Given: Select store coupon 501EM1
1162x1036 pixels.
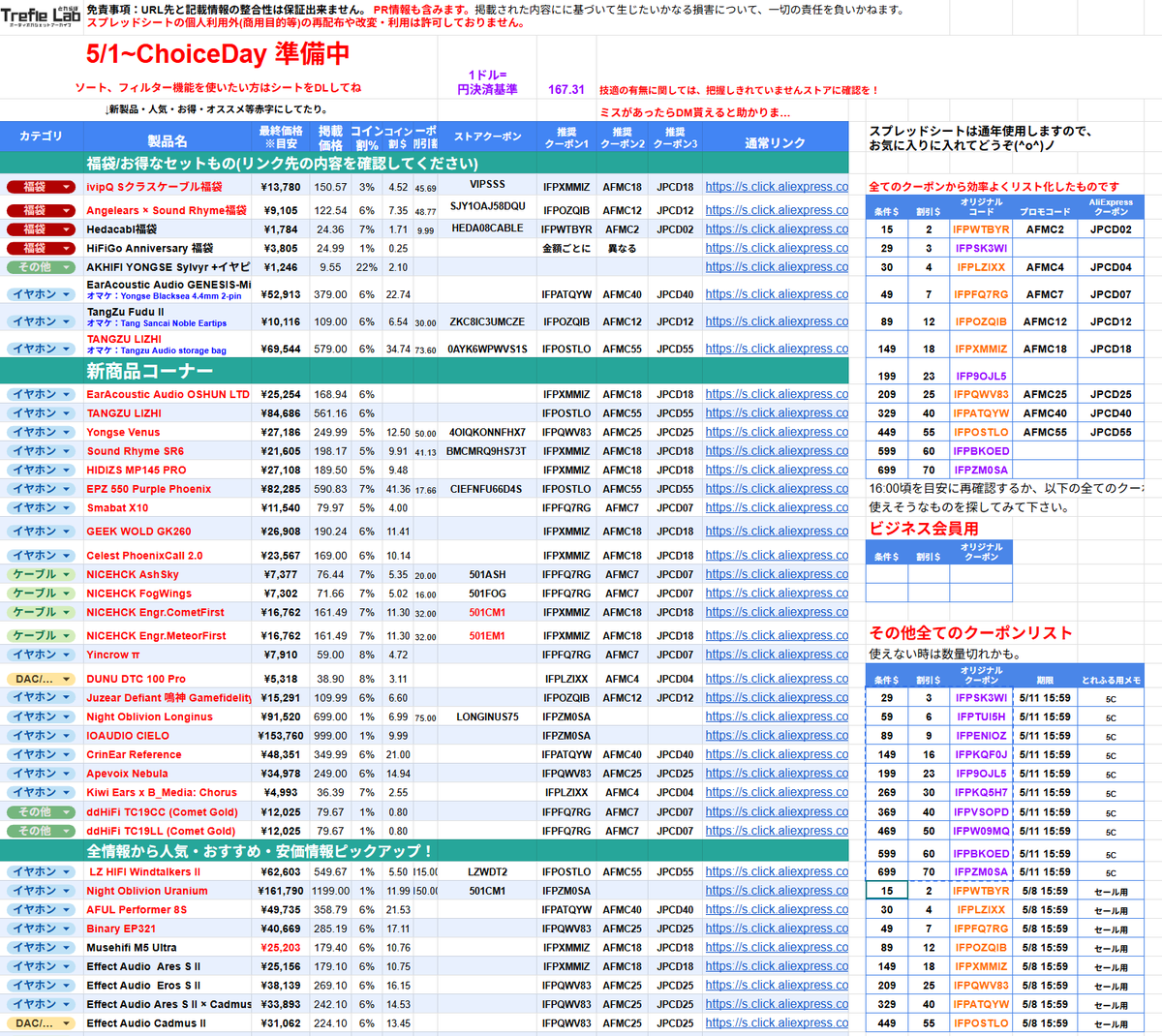Looking at the screenshot, I should pyautogui.click(x=487, y=636).
